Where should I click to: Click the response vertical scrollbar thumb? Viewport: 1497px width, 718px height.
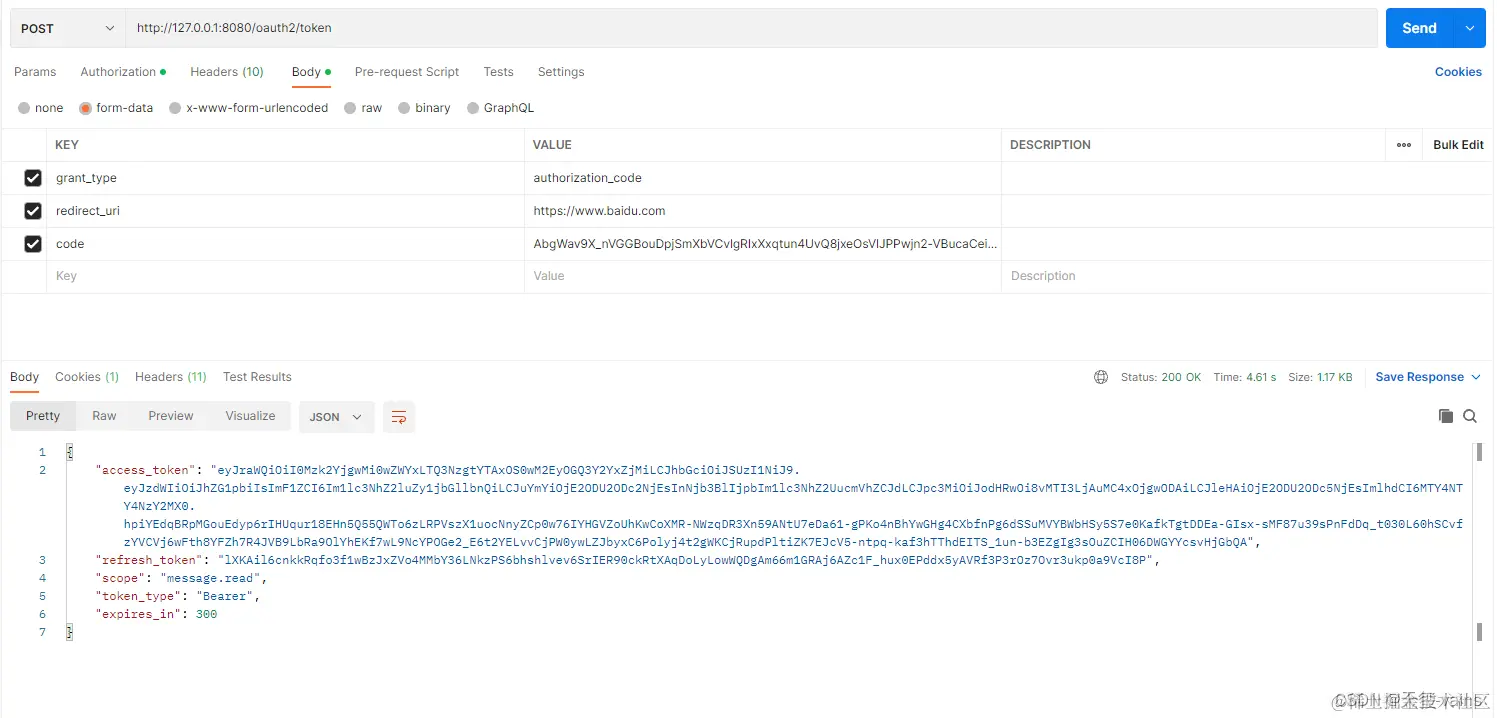pos(1478,452)
